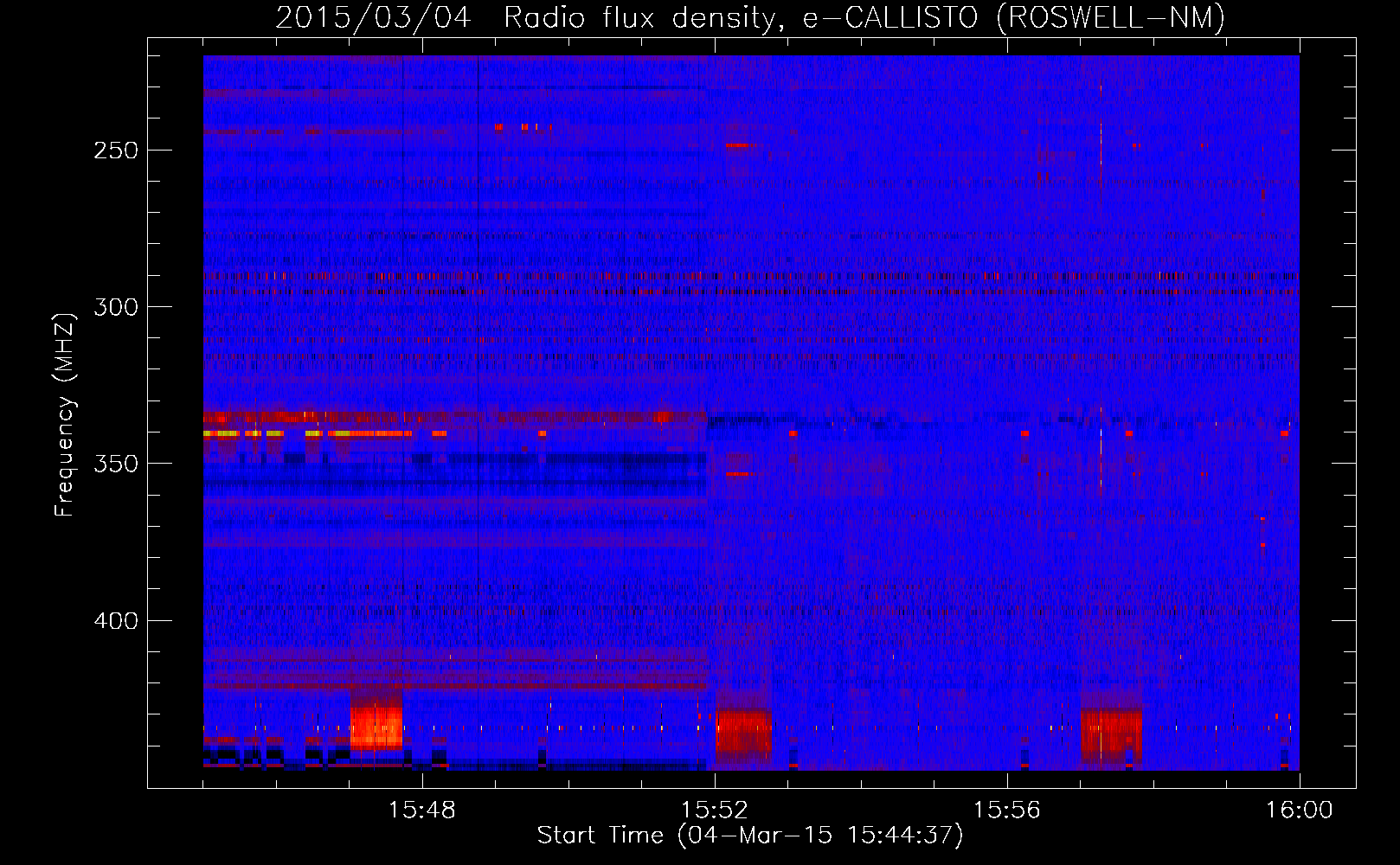Screen dimensions: 1400x865
Task: Select the 'Frequency (MHZ)' y-axis label
Action: pyautogui.click(x=65, y=414)
